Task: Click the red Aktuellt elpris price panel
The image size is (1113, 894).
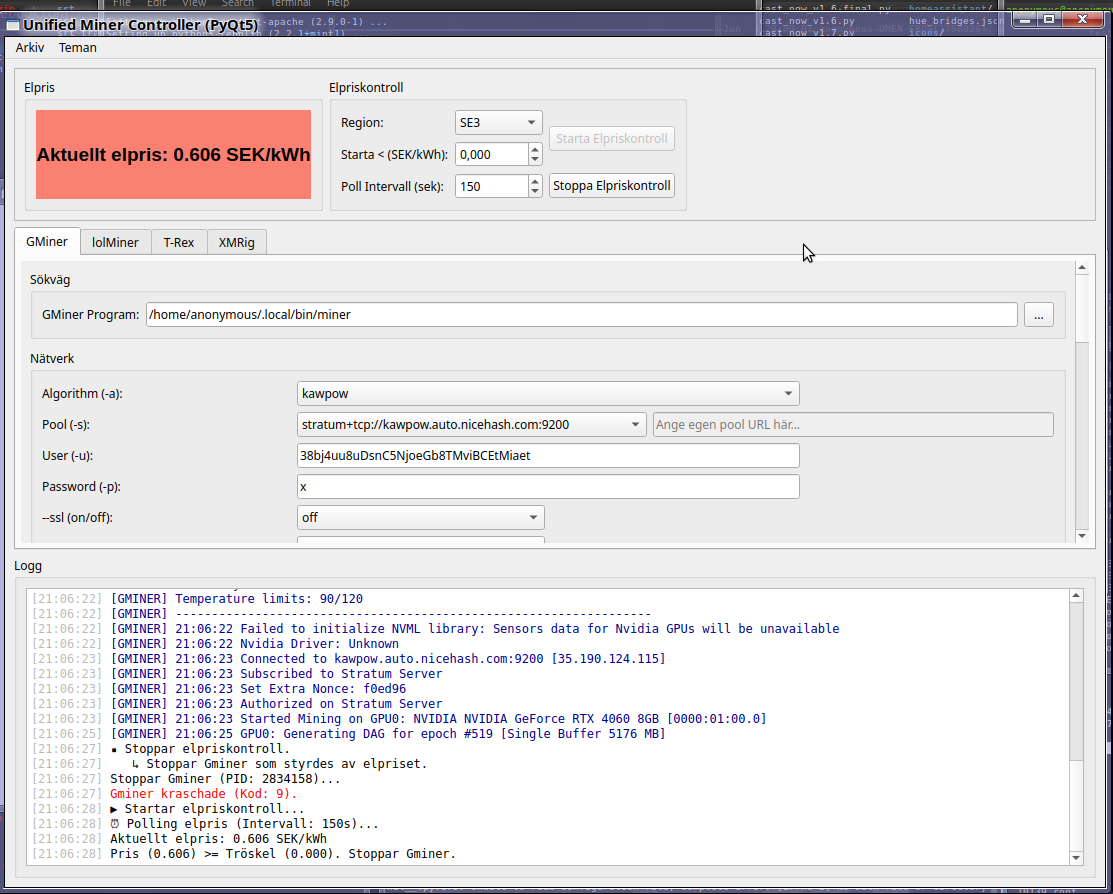Action: [x=174, y=155]
